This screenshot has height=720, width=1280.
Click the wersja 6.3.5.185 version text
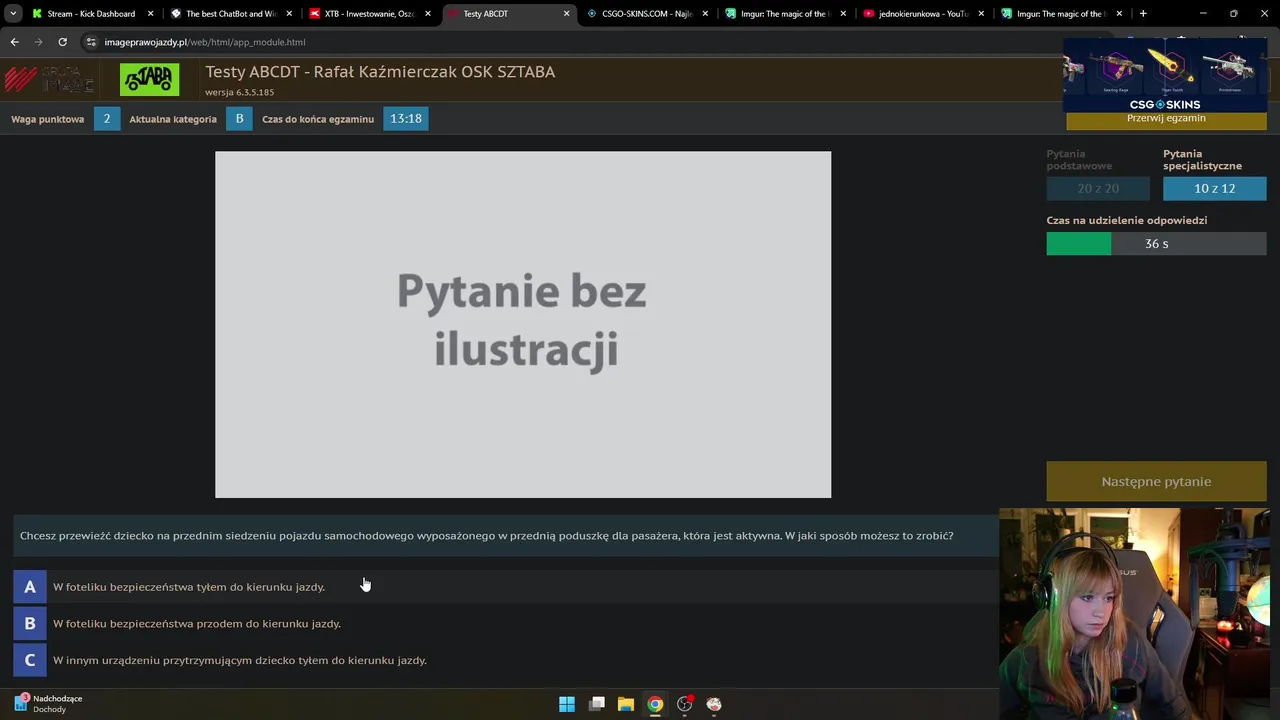pyautogui.click(x=239, y=92)
